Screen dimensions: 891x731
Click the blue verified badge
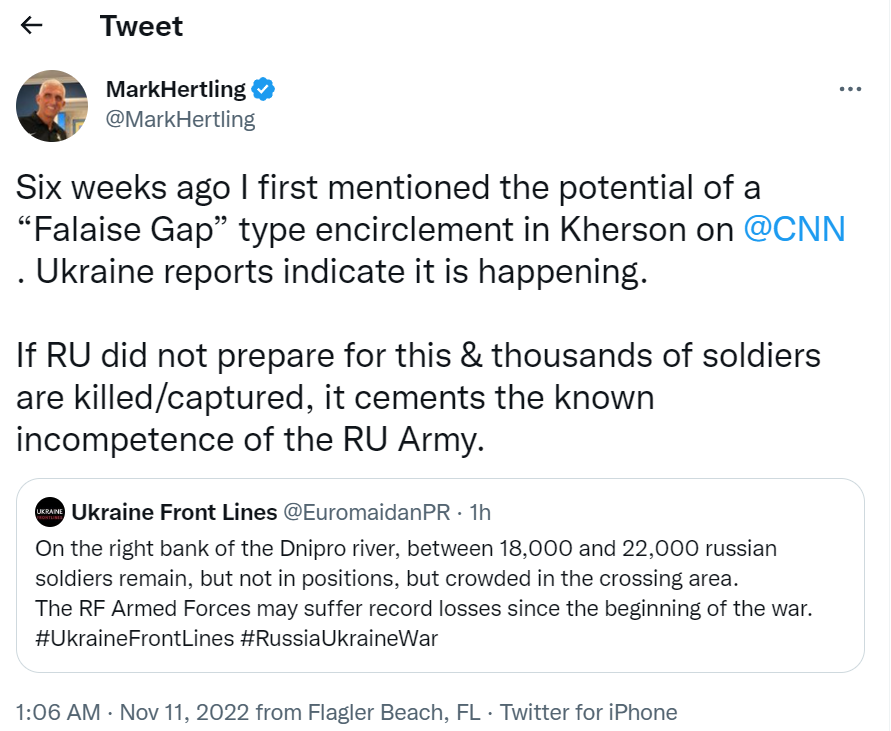263,89
